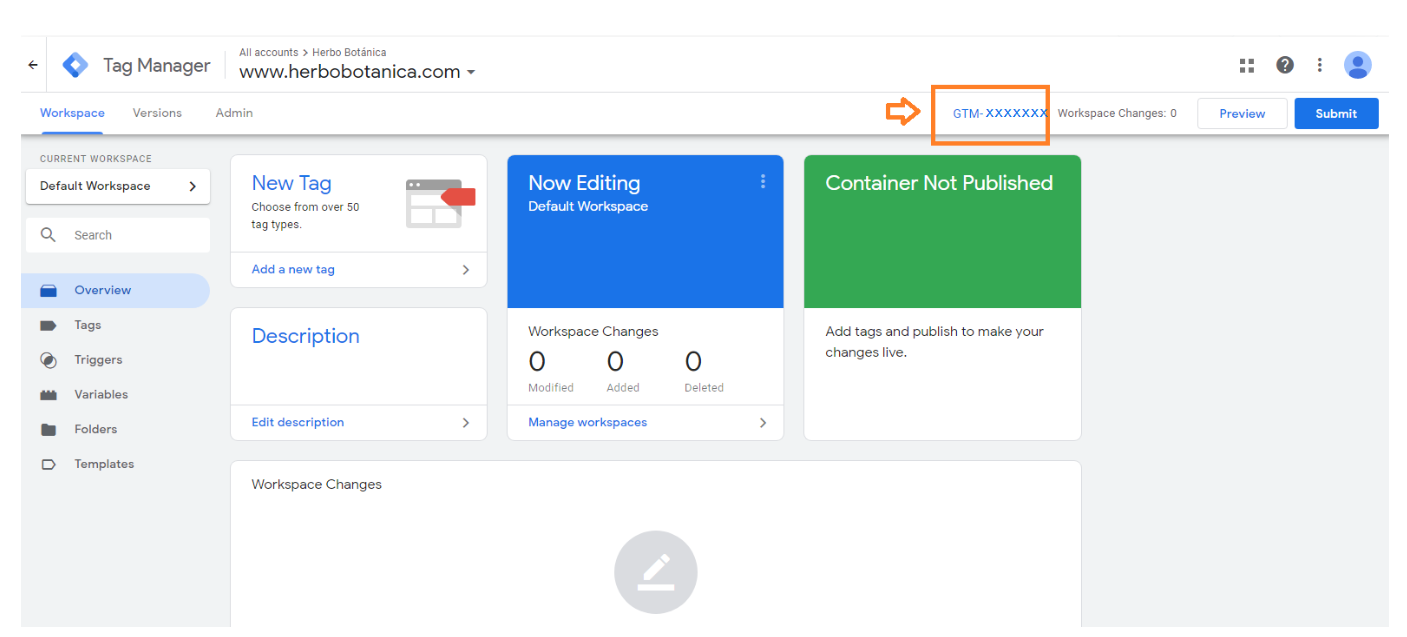Expand the Default Workspace selector

pos(118,186)
